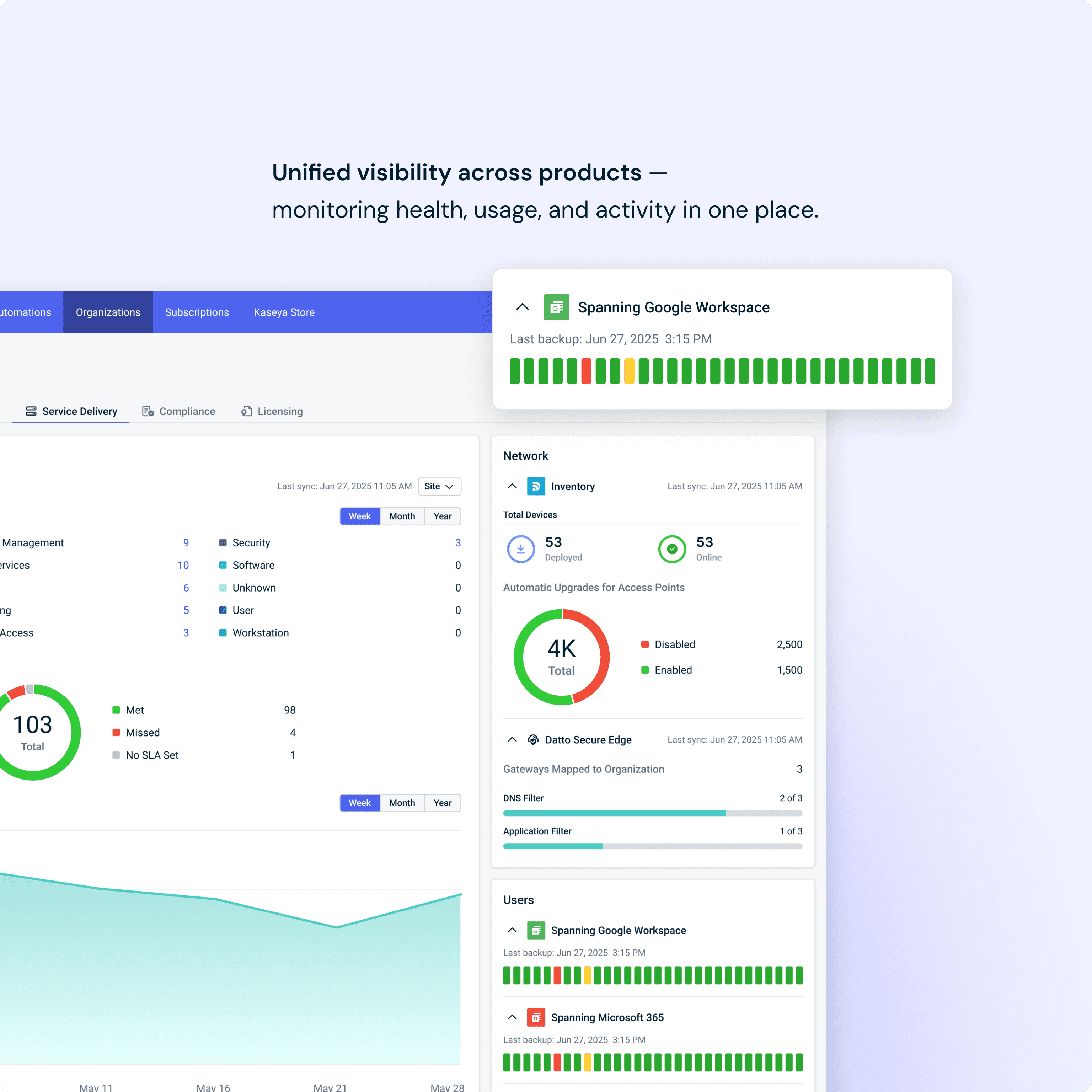Click the Spanning Google Workspace icon in popup card
The height and width of the screenshot is (1092, 1092).
[556, 307]
